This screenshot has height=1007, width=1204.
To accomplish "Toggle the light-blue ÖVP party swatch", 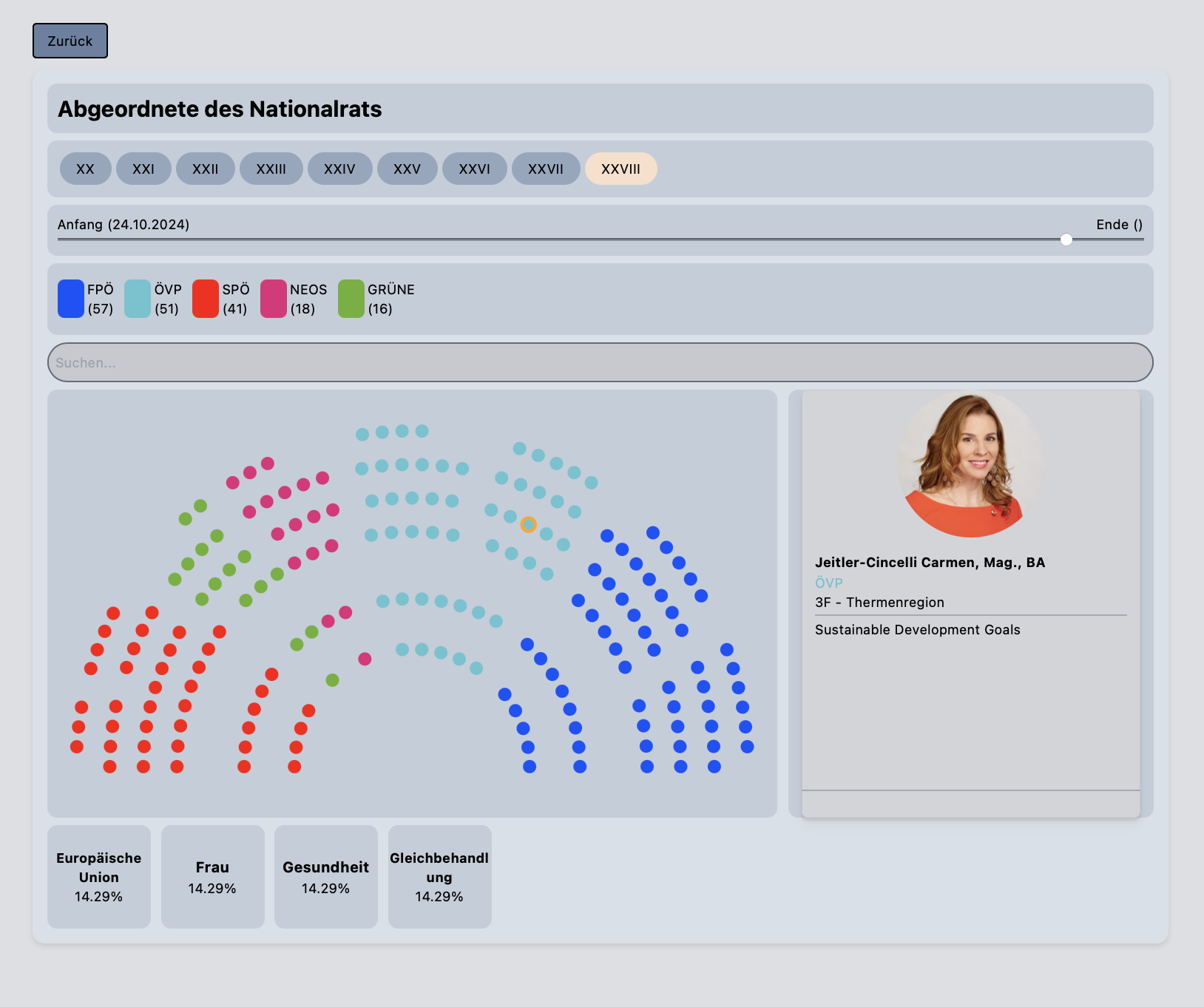I will tap(138, 299).
